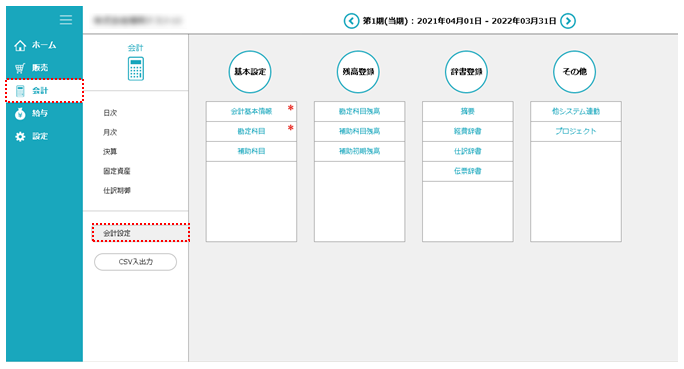This screenshot has height=369, width=684.
Task: Toggle the hamburger menu icon
Action: (x=66, y=20)
